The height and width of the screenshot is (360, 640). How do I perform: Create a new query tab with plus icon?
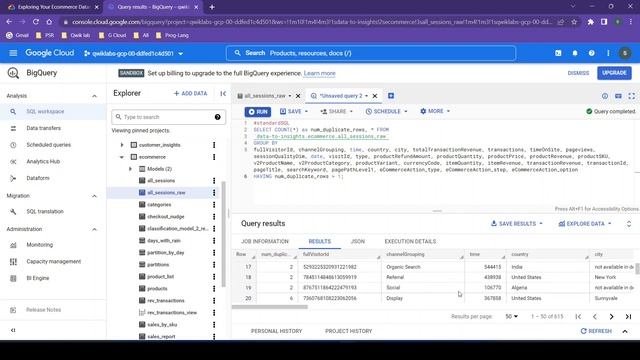(391, 96)
